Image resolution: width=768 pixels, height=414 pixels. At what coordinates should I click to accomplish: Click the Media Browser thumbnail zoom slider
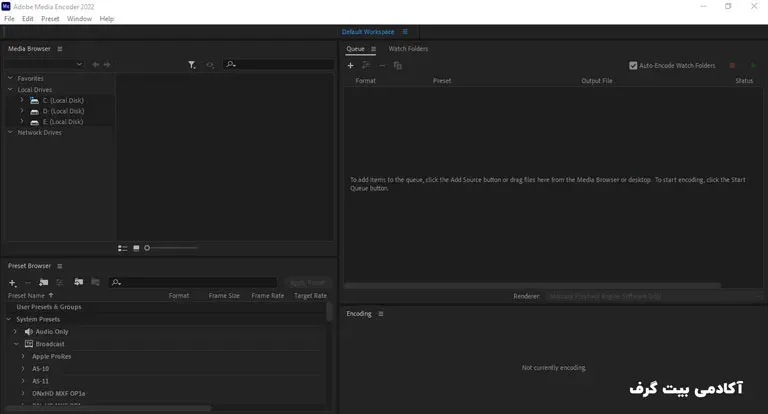(x=170, y=248)
